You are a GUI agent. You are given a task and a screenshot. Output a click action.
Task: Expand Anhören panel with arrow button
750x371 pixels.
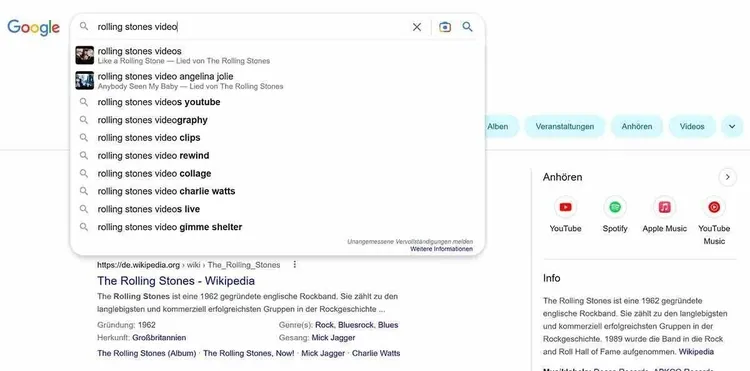(728, 177)
